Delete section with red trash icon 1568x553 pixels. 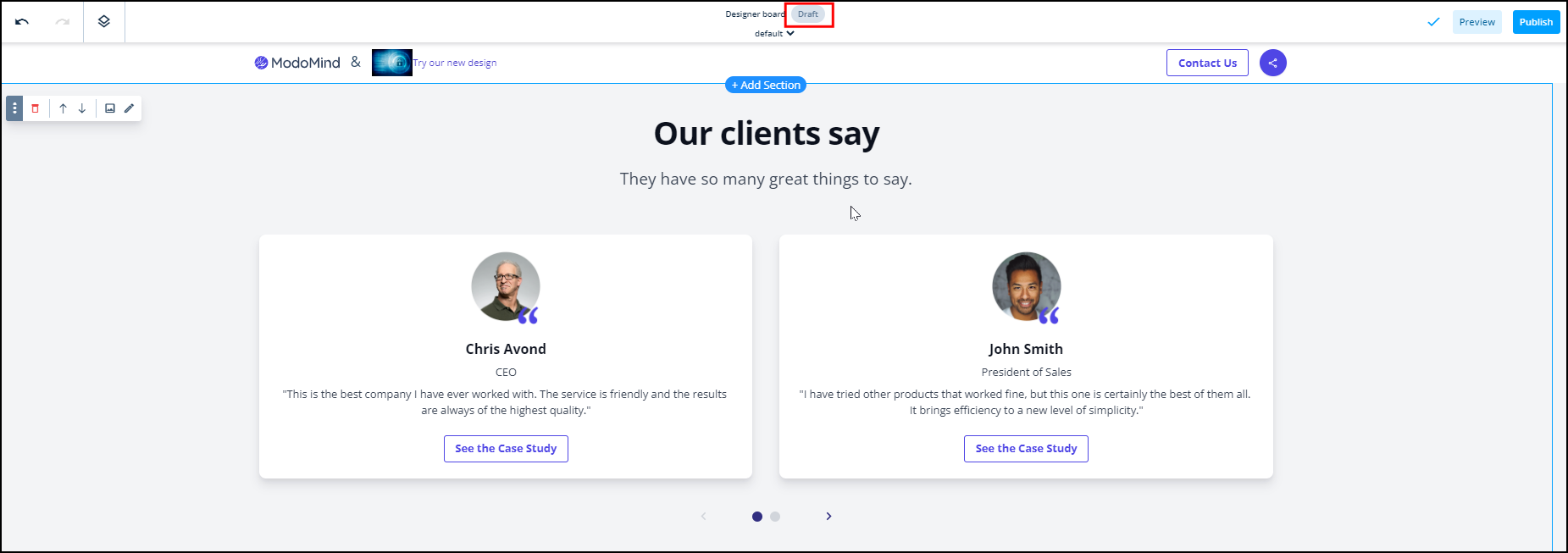[36, 108]
